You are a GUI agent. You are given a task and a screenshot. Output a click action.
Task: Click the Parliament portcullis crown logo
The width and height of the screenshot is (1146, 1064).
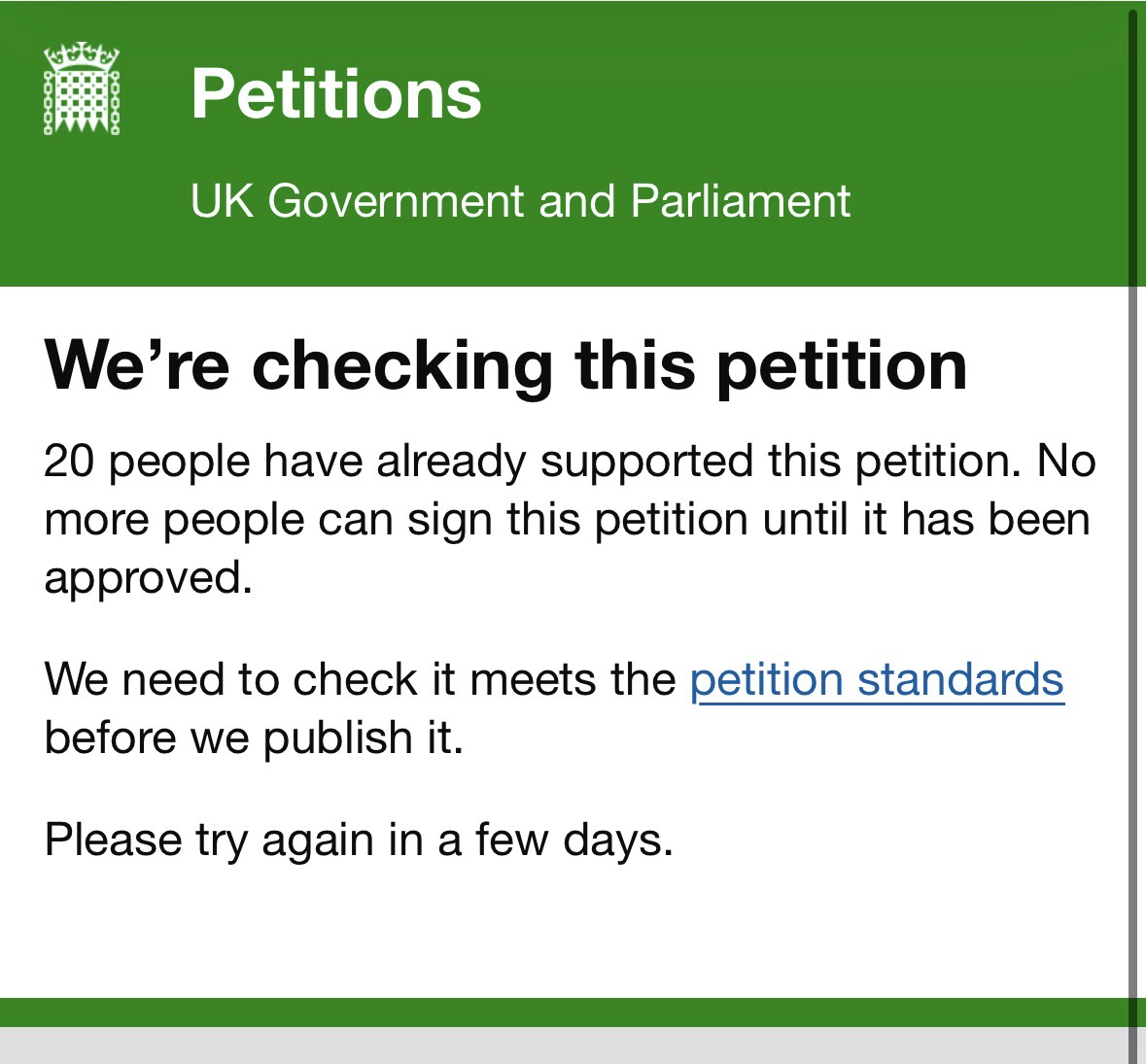[x=81, y=88]
